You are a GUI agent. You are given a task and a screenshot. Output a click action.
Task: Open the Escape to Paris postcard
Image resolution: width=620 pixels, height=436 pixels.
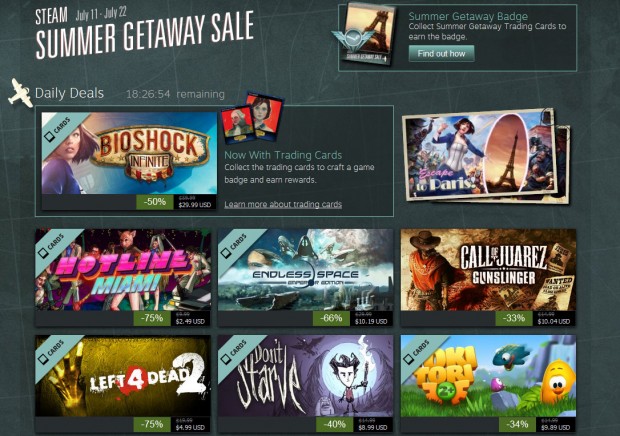pyautogui.click(x=486, y=156)
